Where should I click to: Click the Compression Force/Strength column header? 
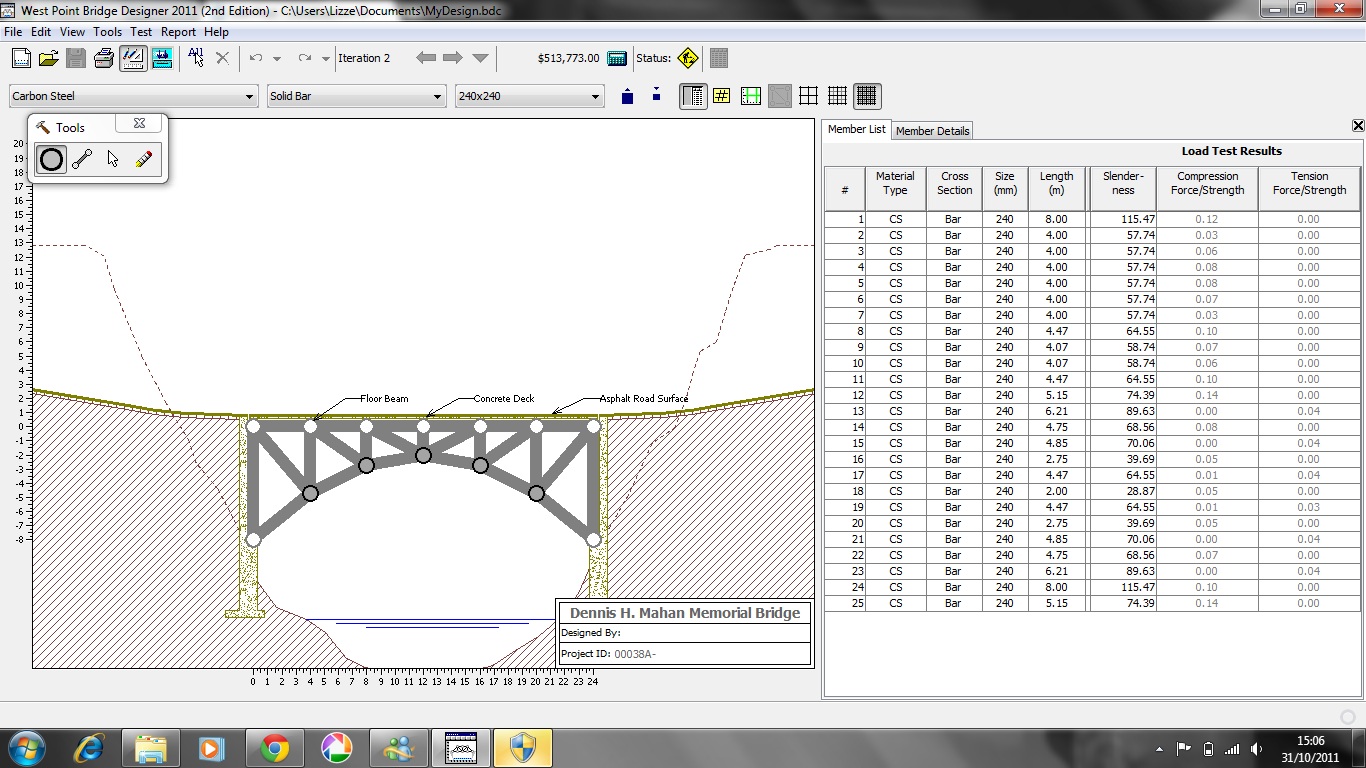pyautogui.click(x=1208, y=183)
